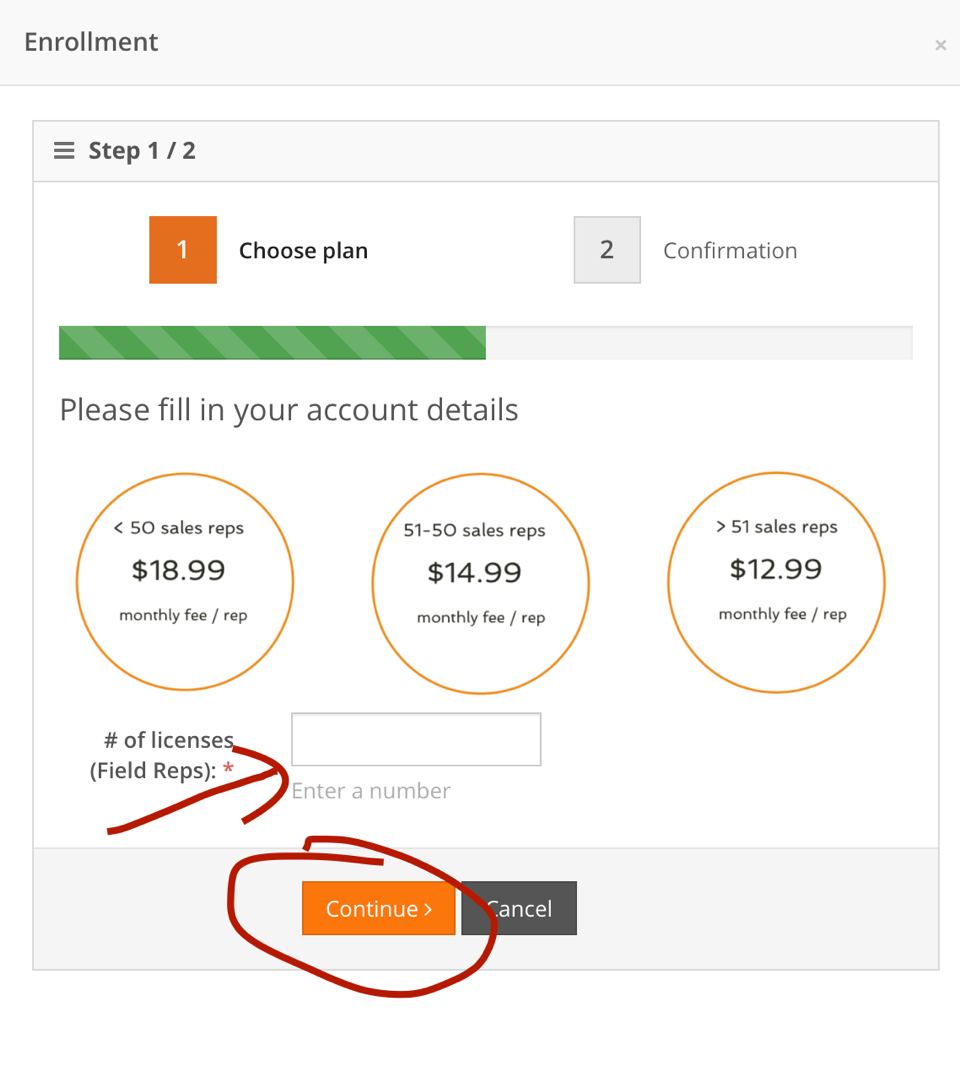Close the Enrollment dialog with the X
The height and width of the screenshot is (1072, 960).
click(x=940, y=45)
